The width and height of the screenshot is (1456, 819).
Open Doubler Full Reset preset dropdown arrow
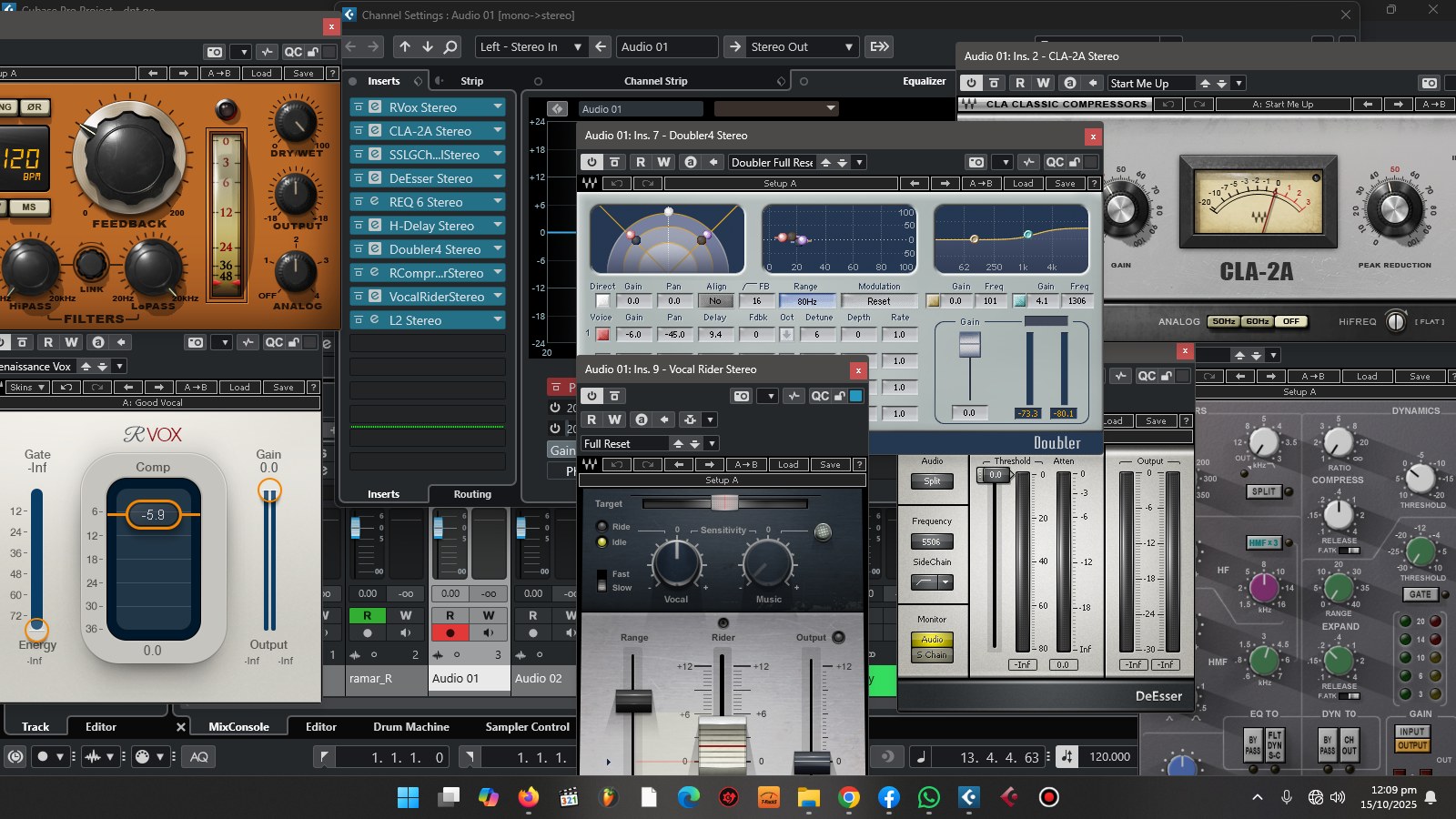click(859, 162)
